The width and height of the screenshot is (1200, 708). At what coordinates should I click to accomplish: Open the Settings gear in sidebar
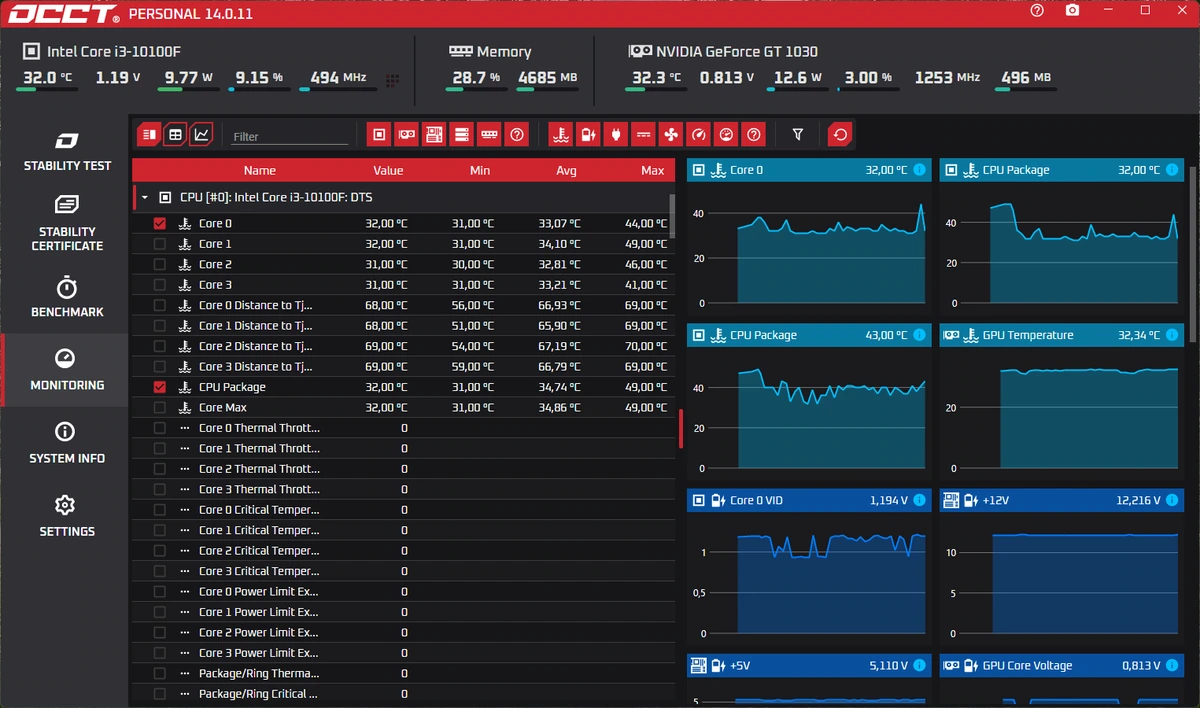pos(67,516)
